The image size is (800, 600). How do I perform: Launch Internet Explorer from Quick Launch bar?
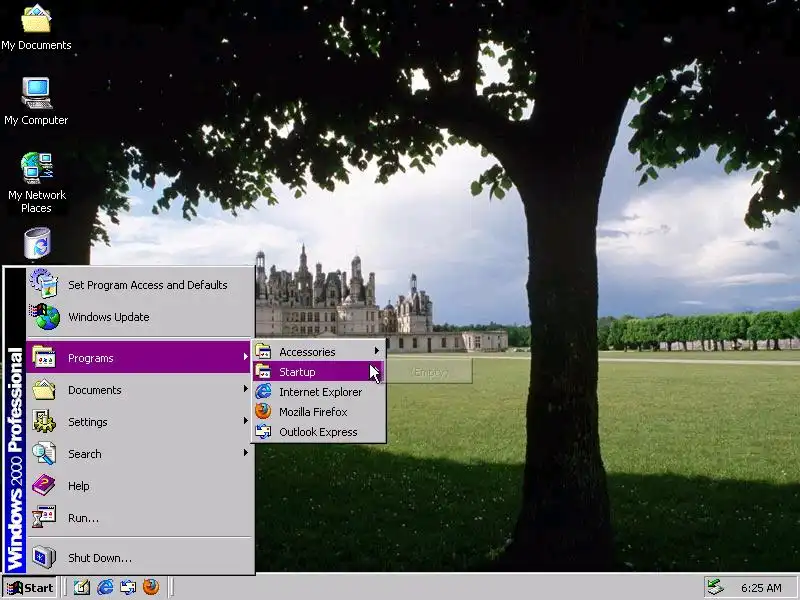point(105,587)
